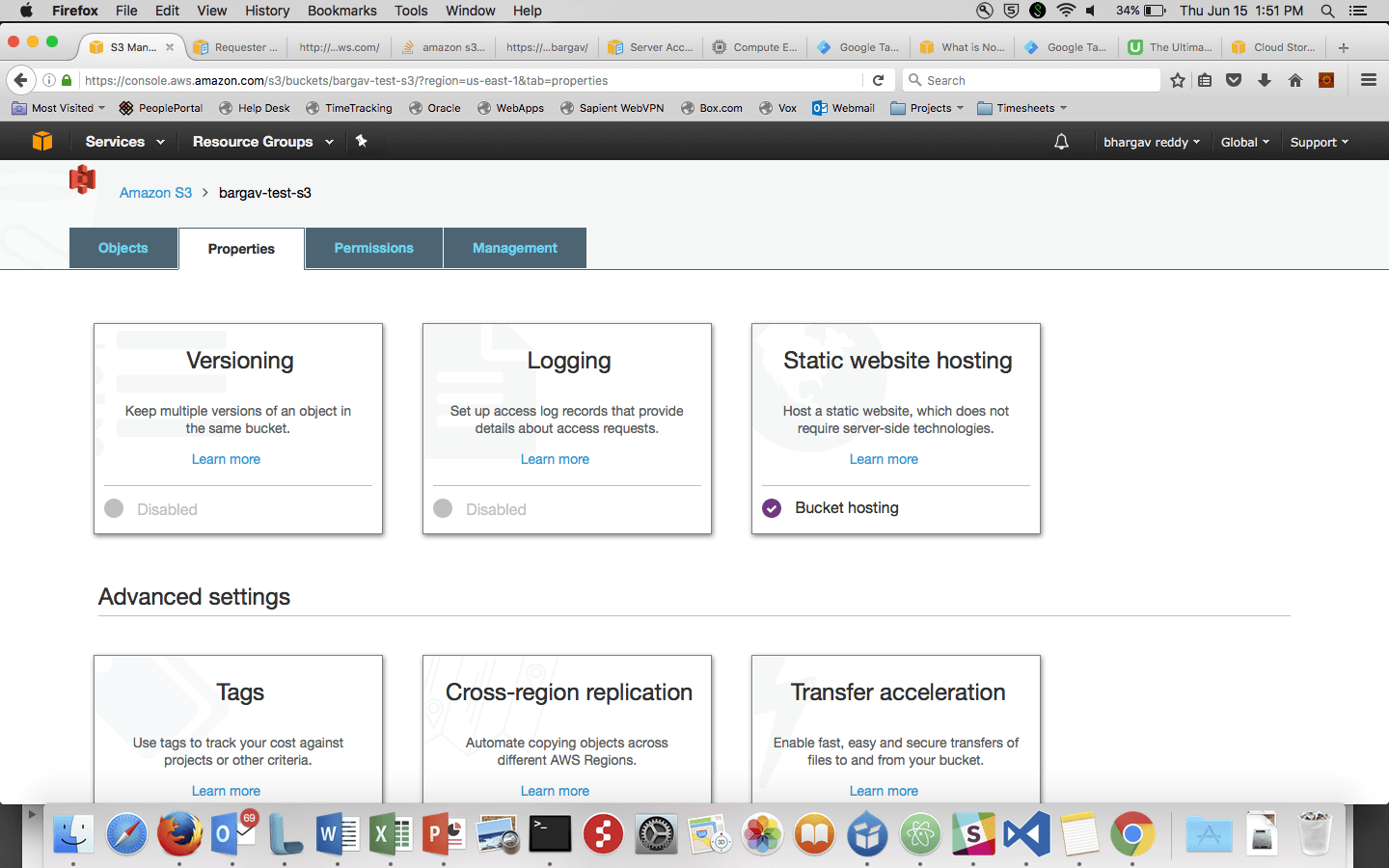The height and width of the screenshot is (868, 1389).
Task: Open Photos app from the Dock
Action: (x=762, y=834)
